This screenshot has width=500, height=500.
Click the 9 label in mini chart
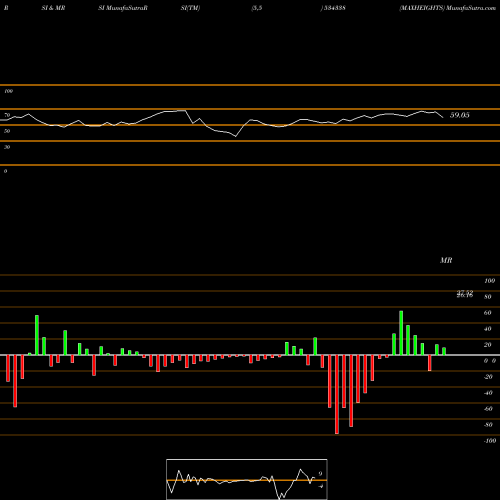(x=320, y=473)
